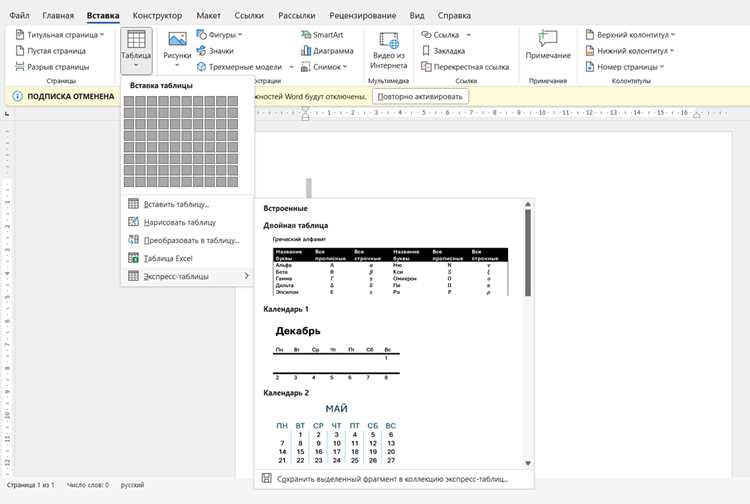
Task: Click the Диаграмма (Chart) button
Action: tap(327, 51)
